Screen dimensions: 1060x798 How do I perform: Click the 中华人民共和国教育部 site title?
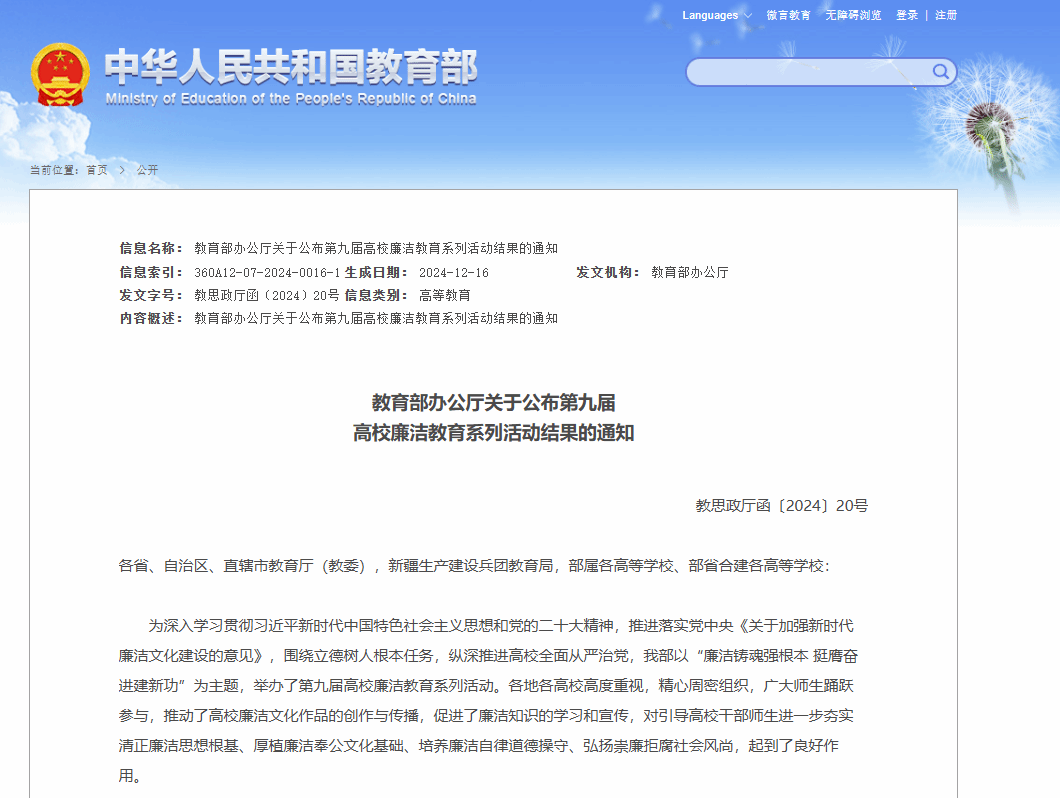tap(291, 67)
